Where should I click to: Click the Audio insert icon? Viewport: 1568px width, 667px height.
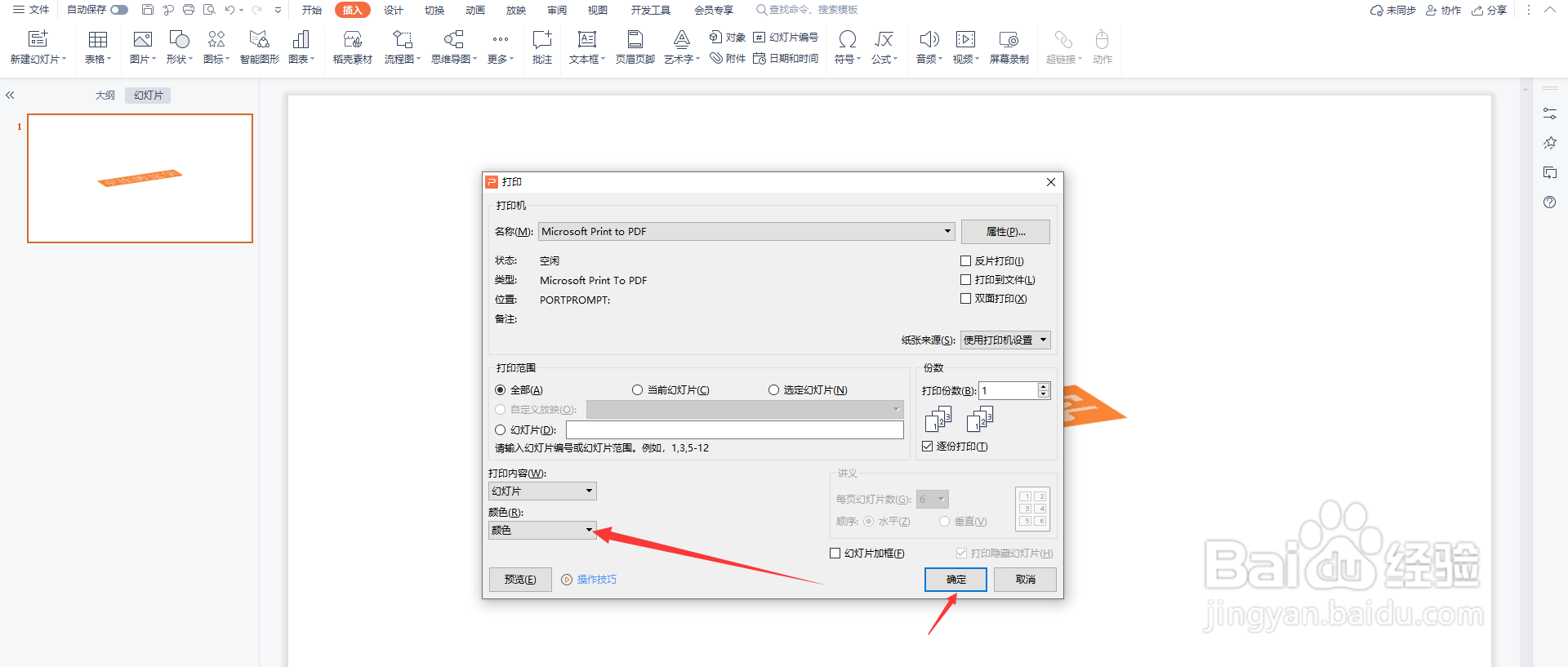click(x=929, y=39)
